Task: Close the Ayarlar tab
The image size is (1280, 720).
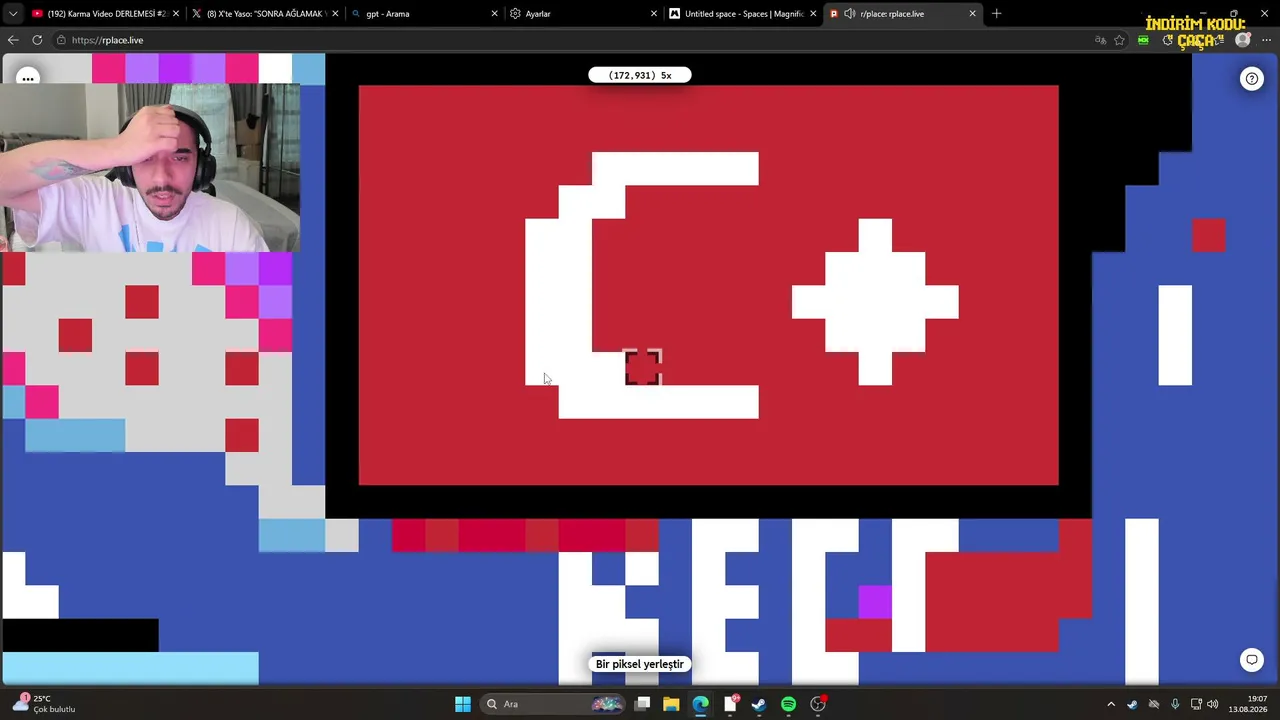Action: tap(654, 14)
